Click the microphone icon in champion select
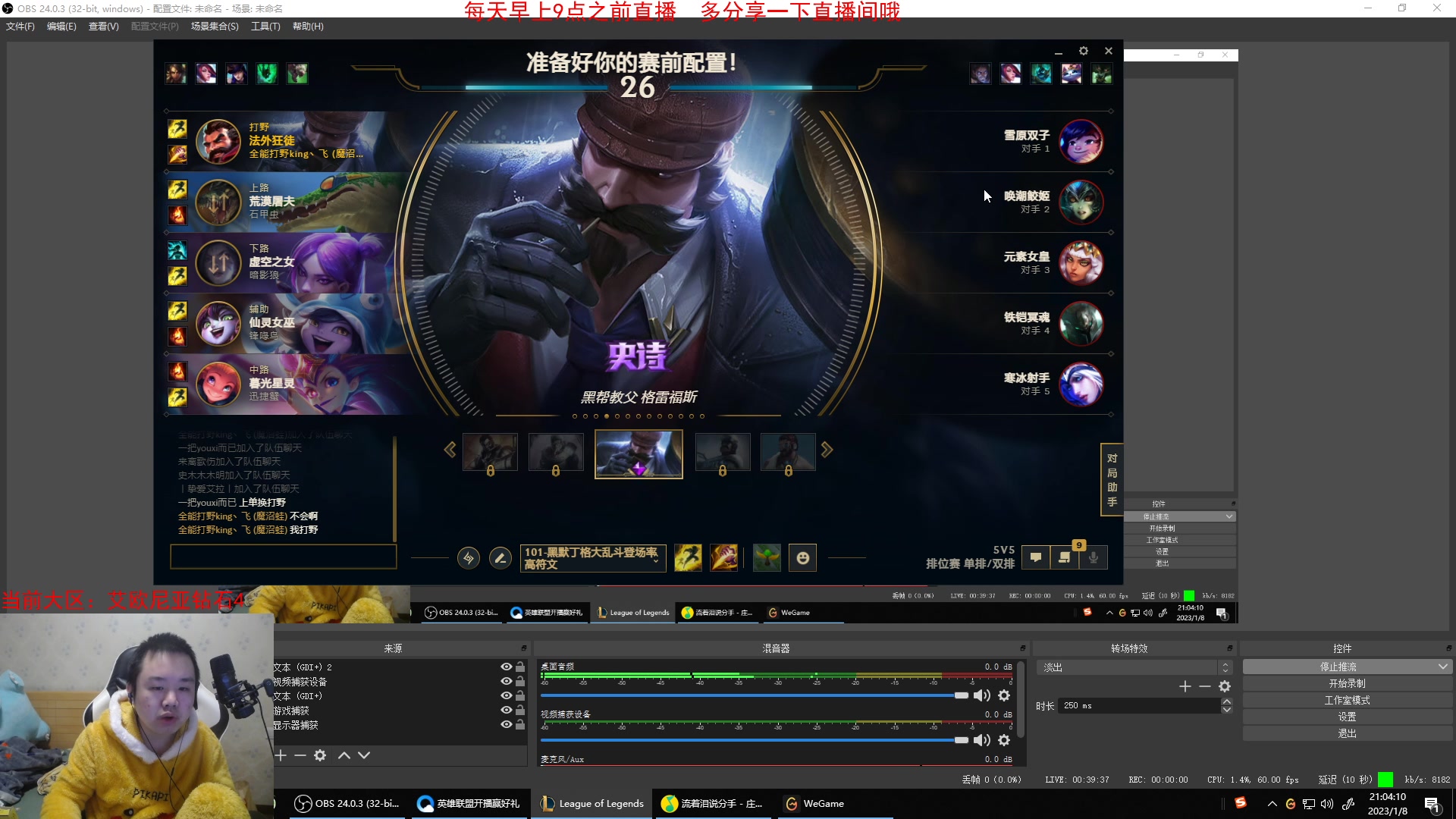Viewport: 1456px width, 819px height. (x=1094, y=558)
